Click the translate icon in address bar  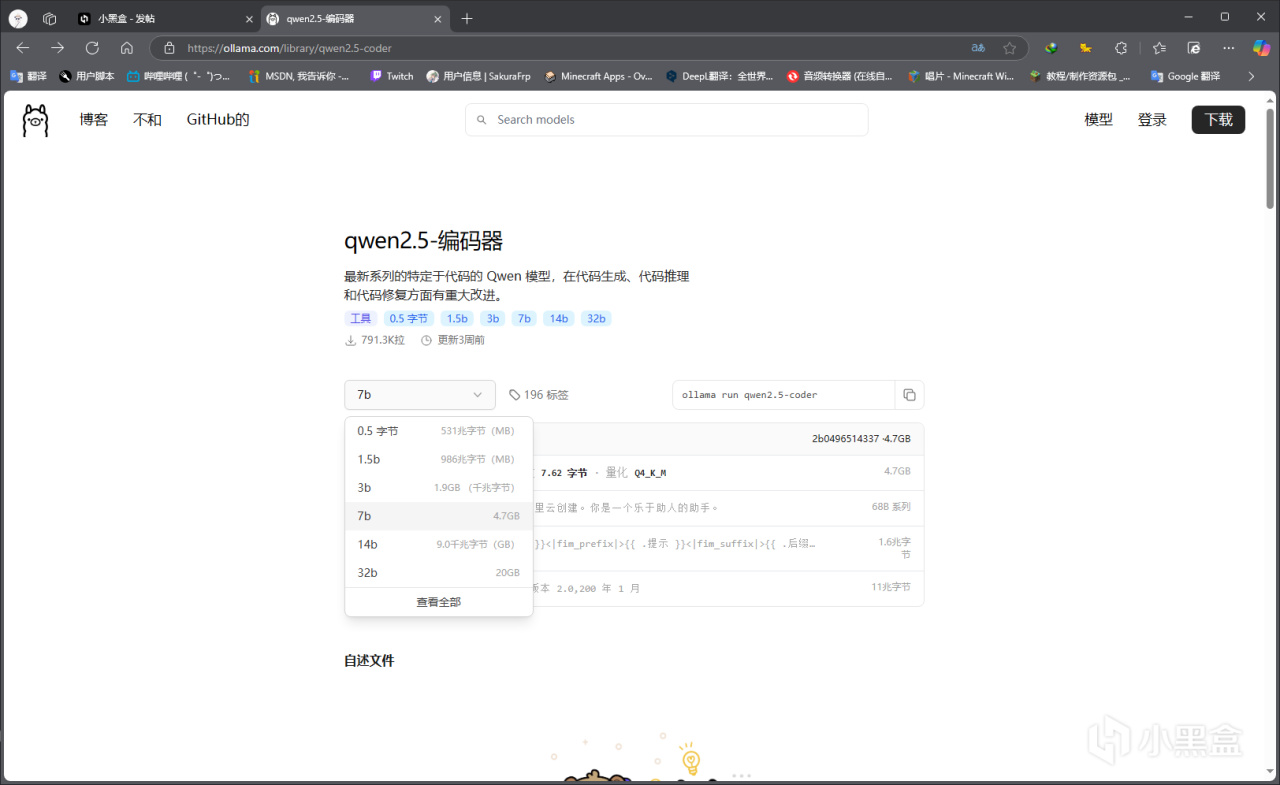[x=978, y=48]
